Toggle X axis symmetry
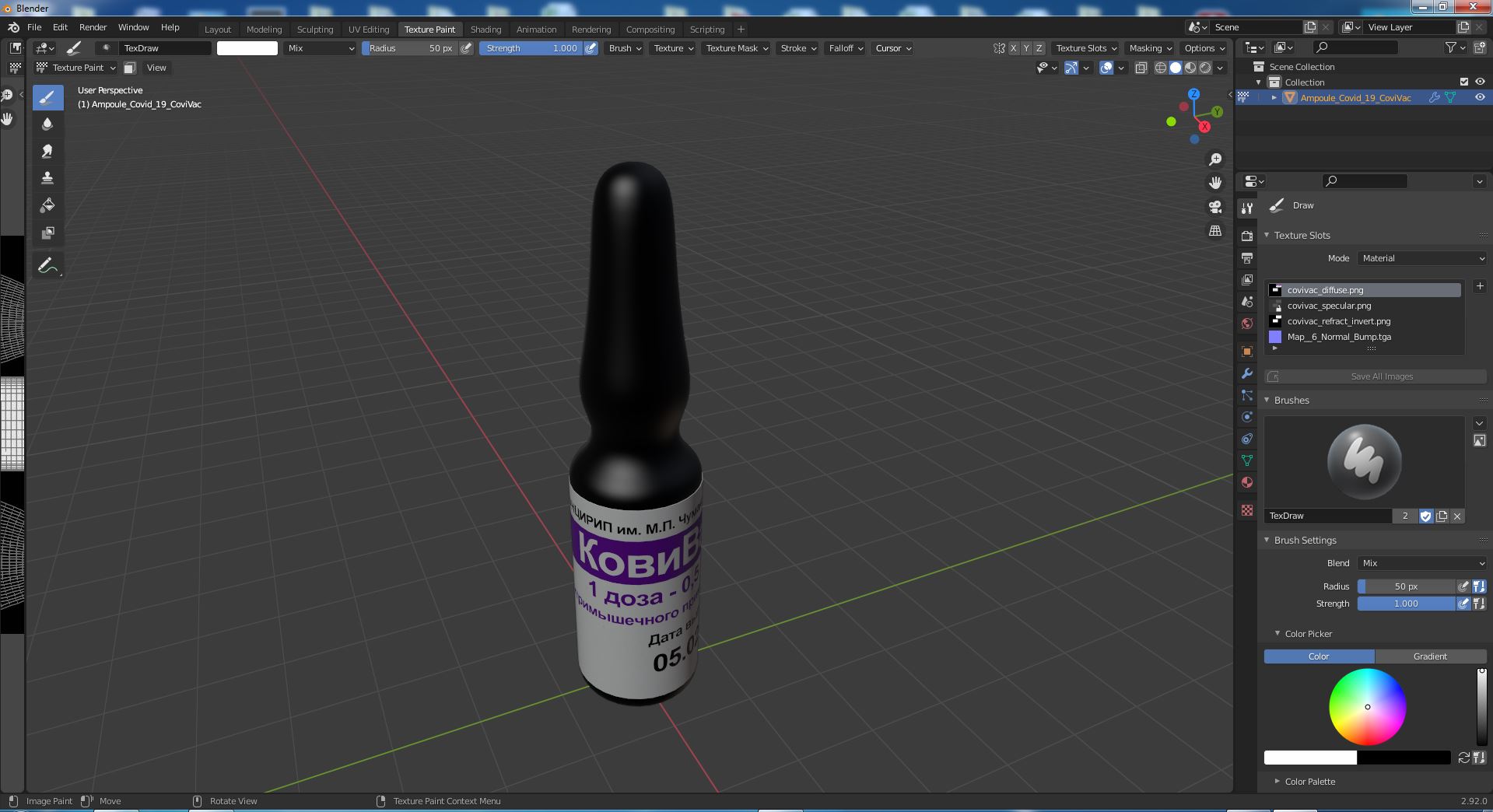 point(1013,48)
